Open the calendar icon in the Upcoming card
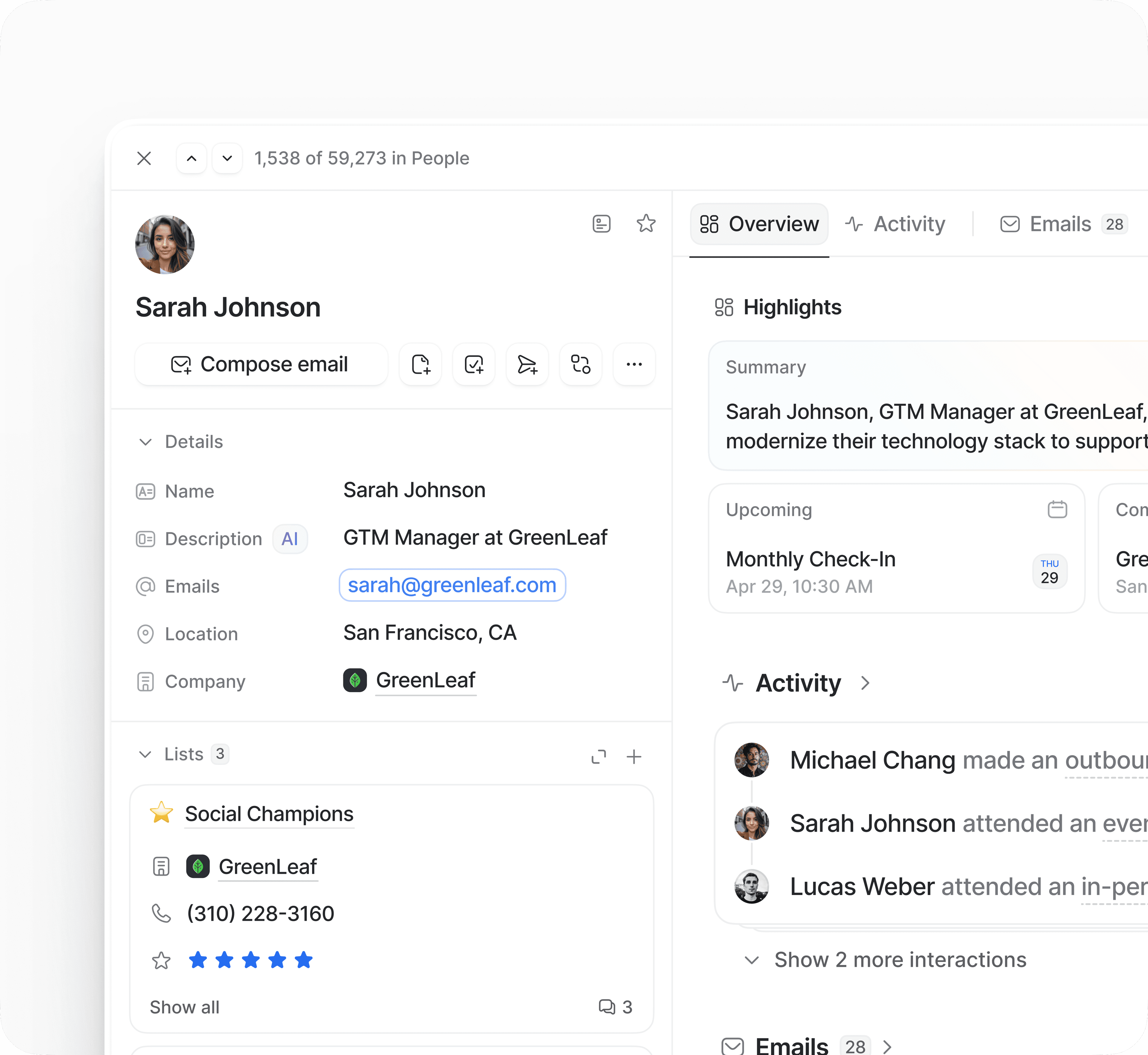1148x1055 pixels. 1057,509
